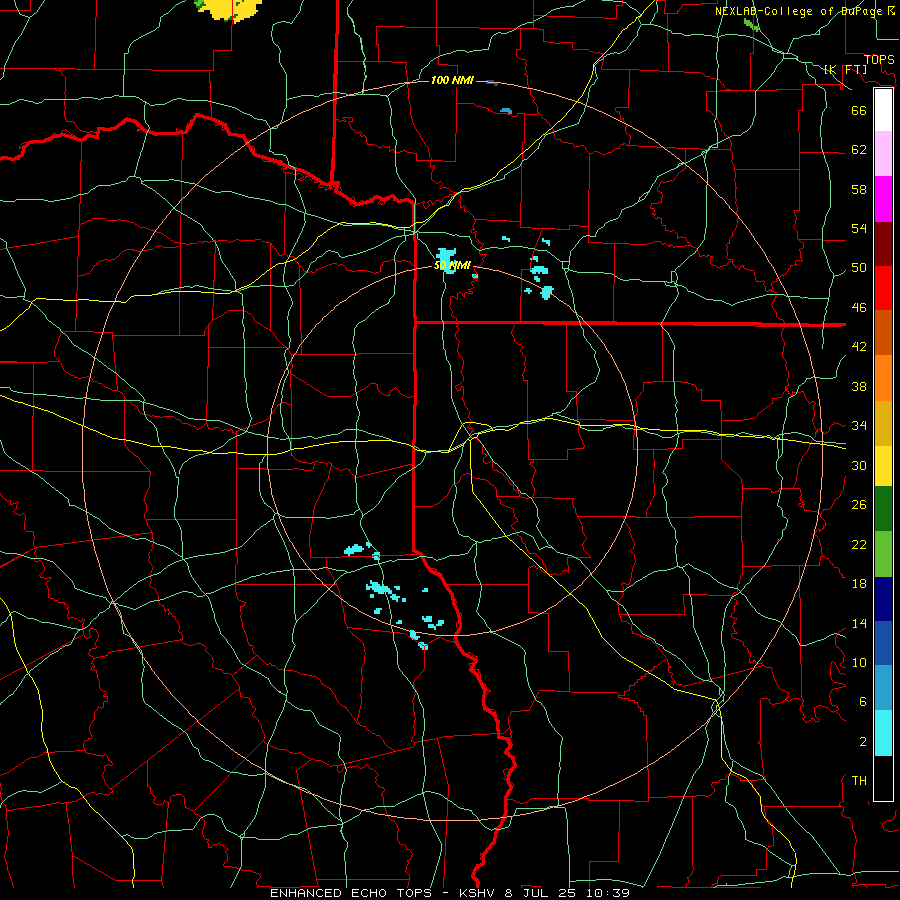This screenshot has width=900, height=900.
Task: Select the bright red legend color band
Action: pyautogui.click(x=883, y=288)
